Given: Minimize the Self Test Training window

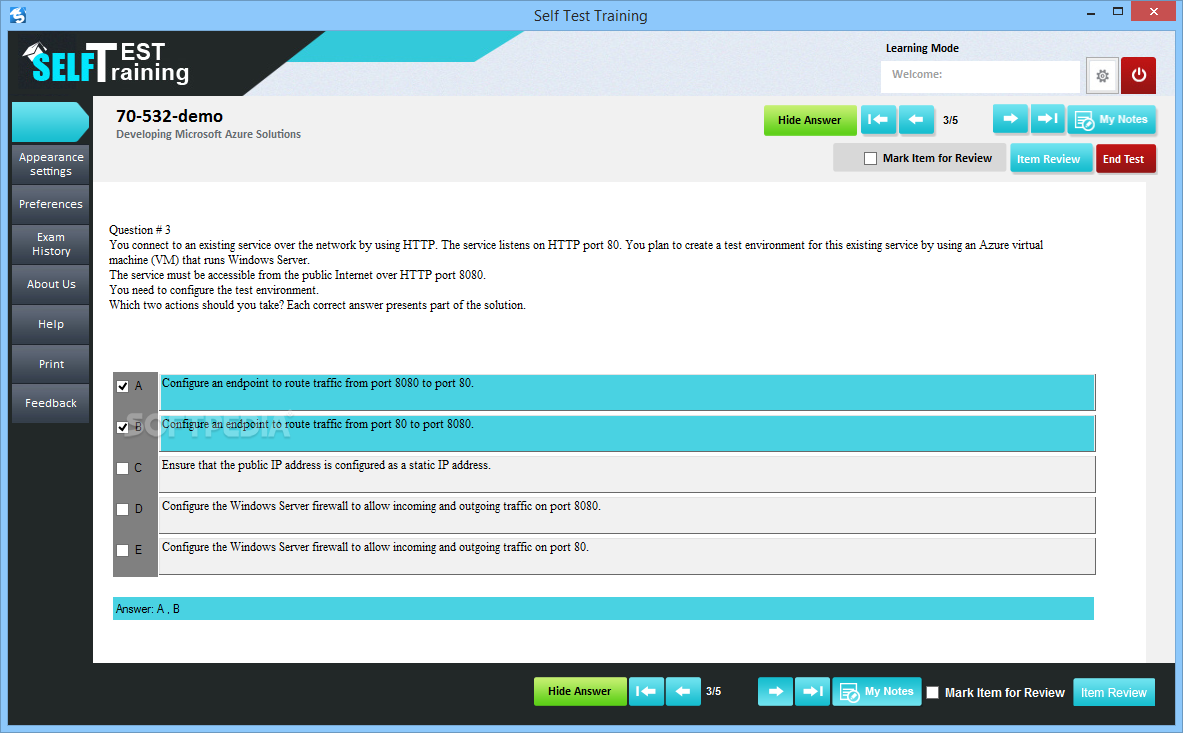Looking at the screenshot, I should [1091, 13].
